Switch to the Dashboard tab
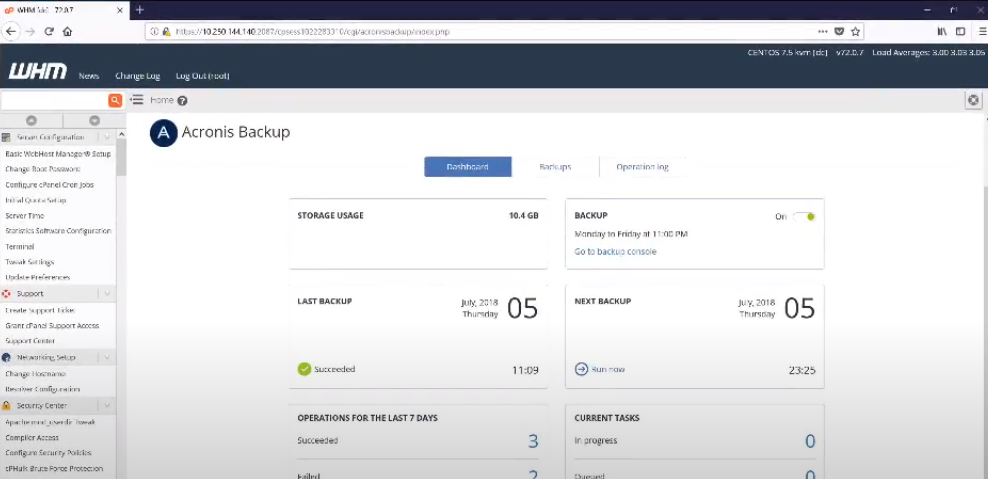This screenshot has height=479, width=988. point(468,167)
